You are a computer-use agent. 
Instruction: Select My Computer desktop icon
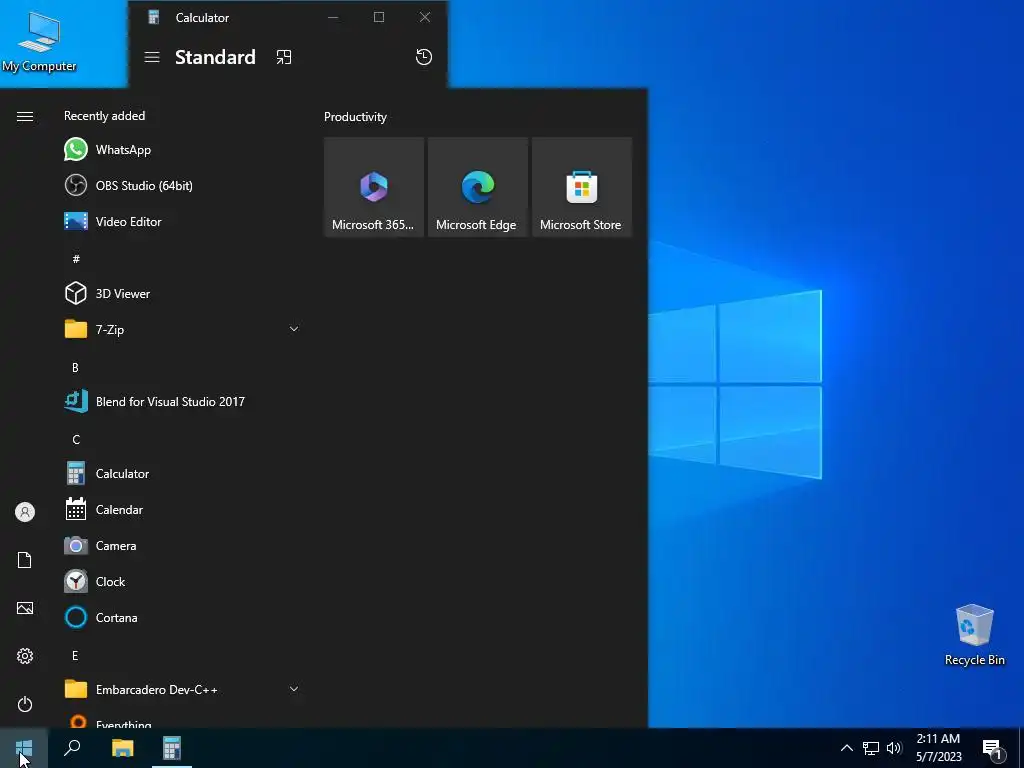(x=39, y=41)
